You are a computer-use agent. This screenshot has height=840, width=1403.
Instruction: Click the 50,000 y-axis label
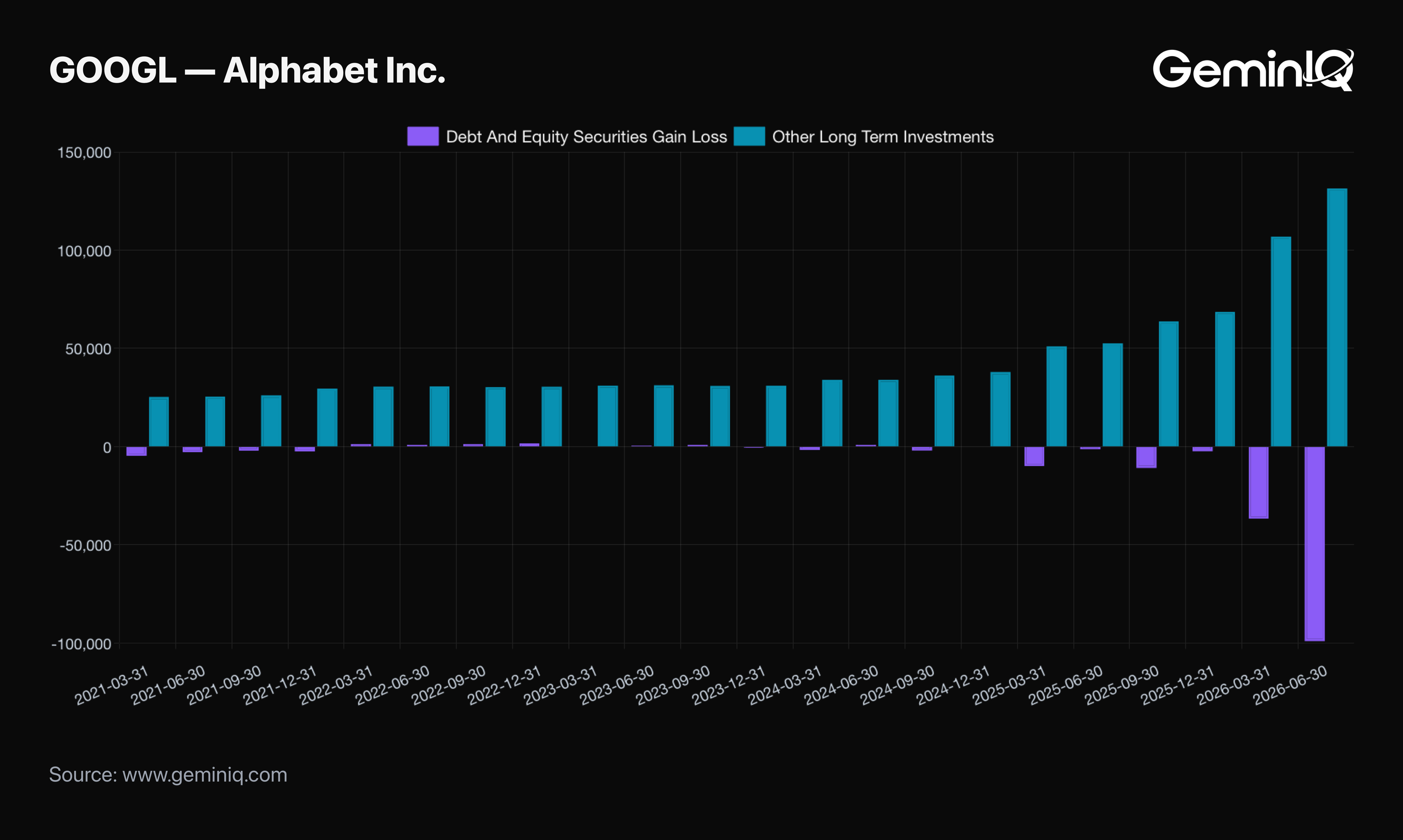click(x=88, y=349)
